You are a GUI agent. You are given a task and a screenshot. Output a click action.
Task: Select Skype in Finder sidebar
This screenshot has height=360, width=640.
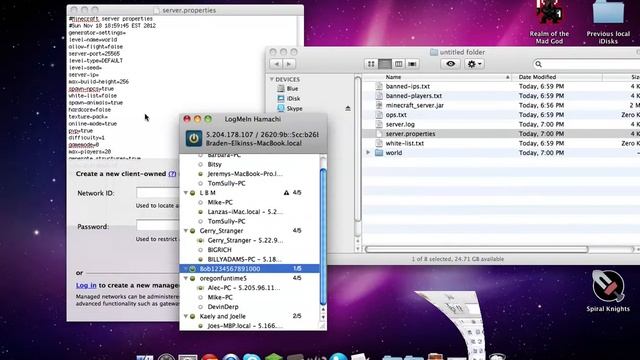tap(294, 109)
